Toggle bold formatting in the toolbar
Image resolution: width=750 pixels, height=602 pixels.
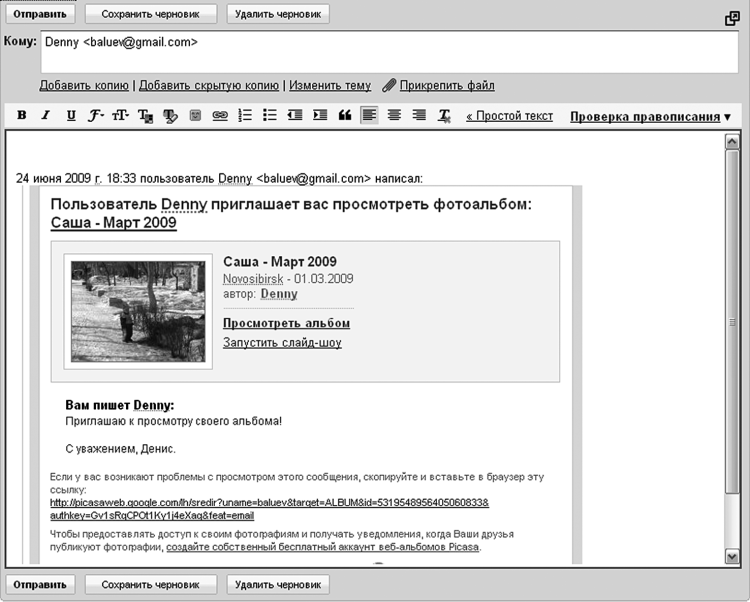(21, 116)
